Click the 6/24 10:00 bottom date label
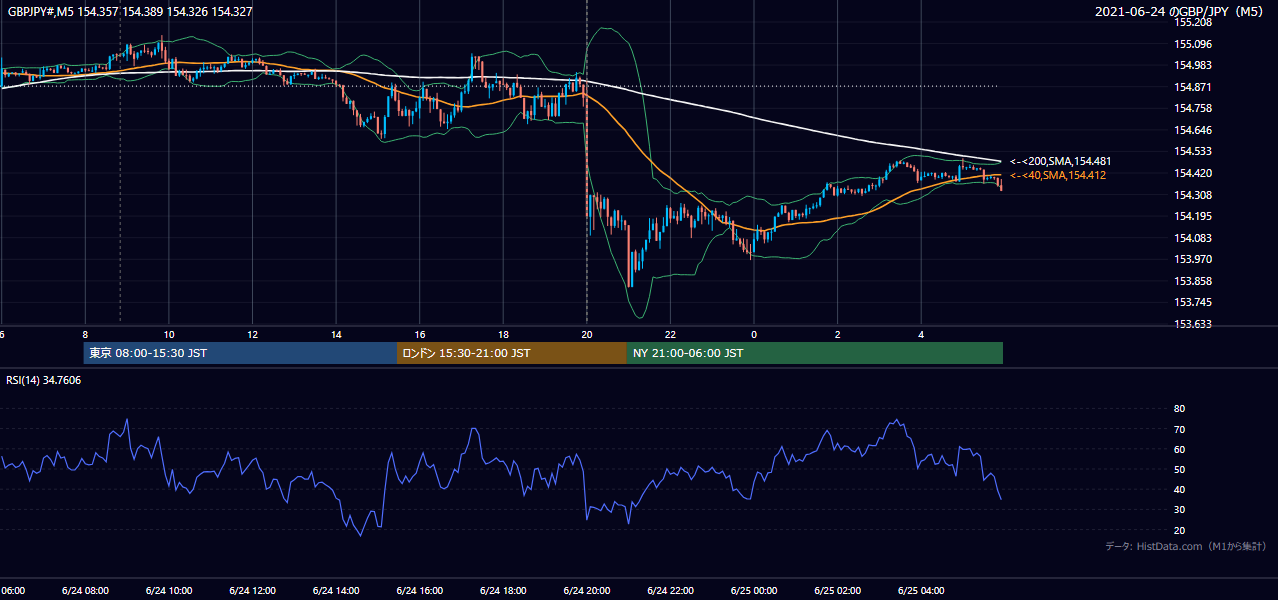The width and height of the screenshot is (1278, 600). pyautogui.click(x=168, y=591)
